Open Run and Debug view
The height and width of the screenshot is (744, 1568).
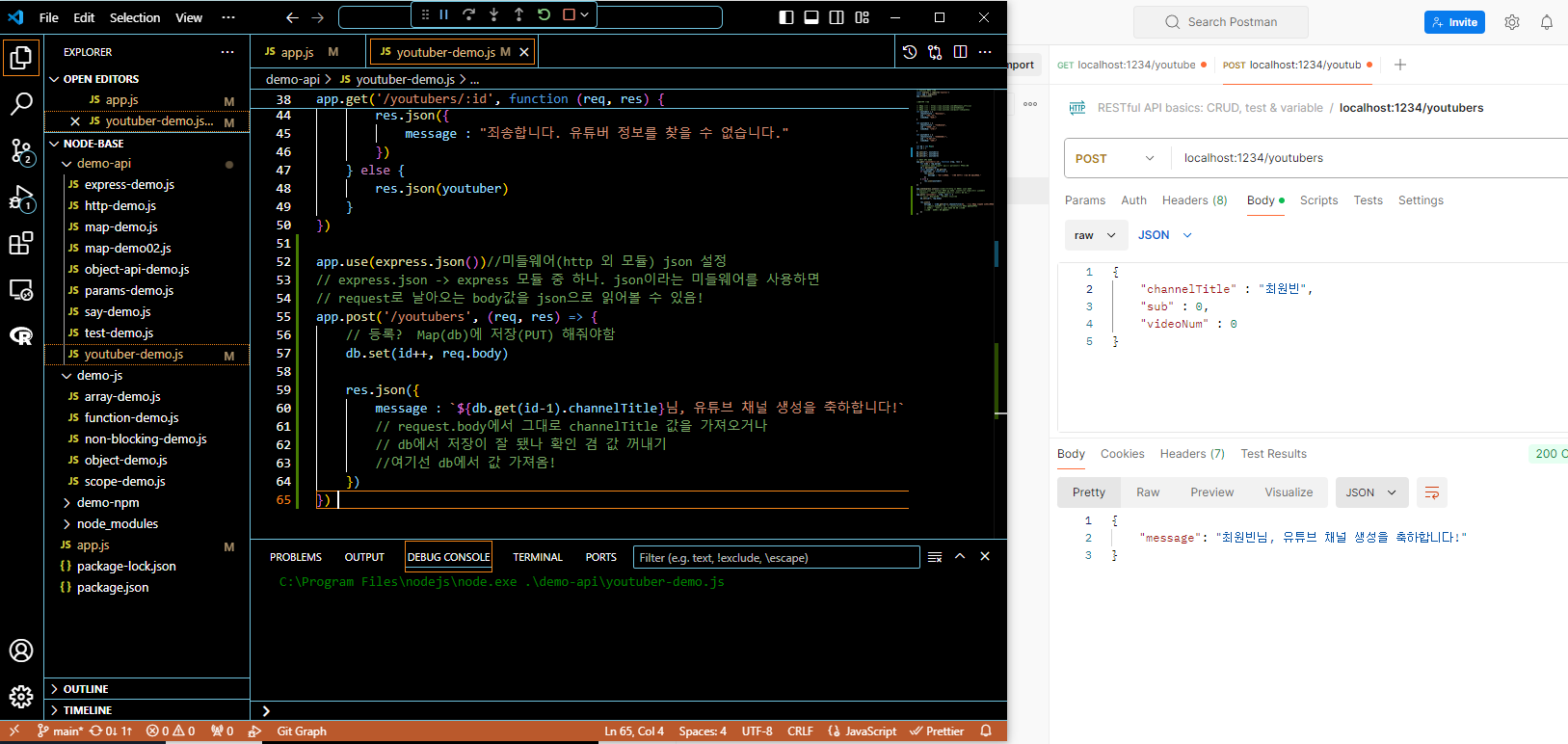click(21, 199)
